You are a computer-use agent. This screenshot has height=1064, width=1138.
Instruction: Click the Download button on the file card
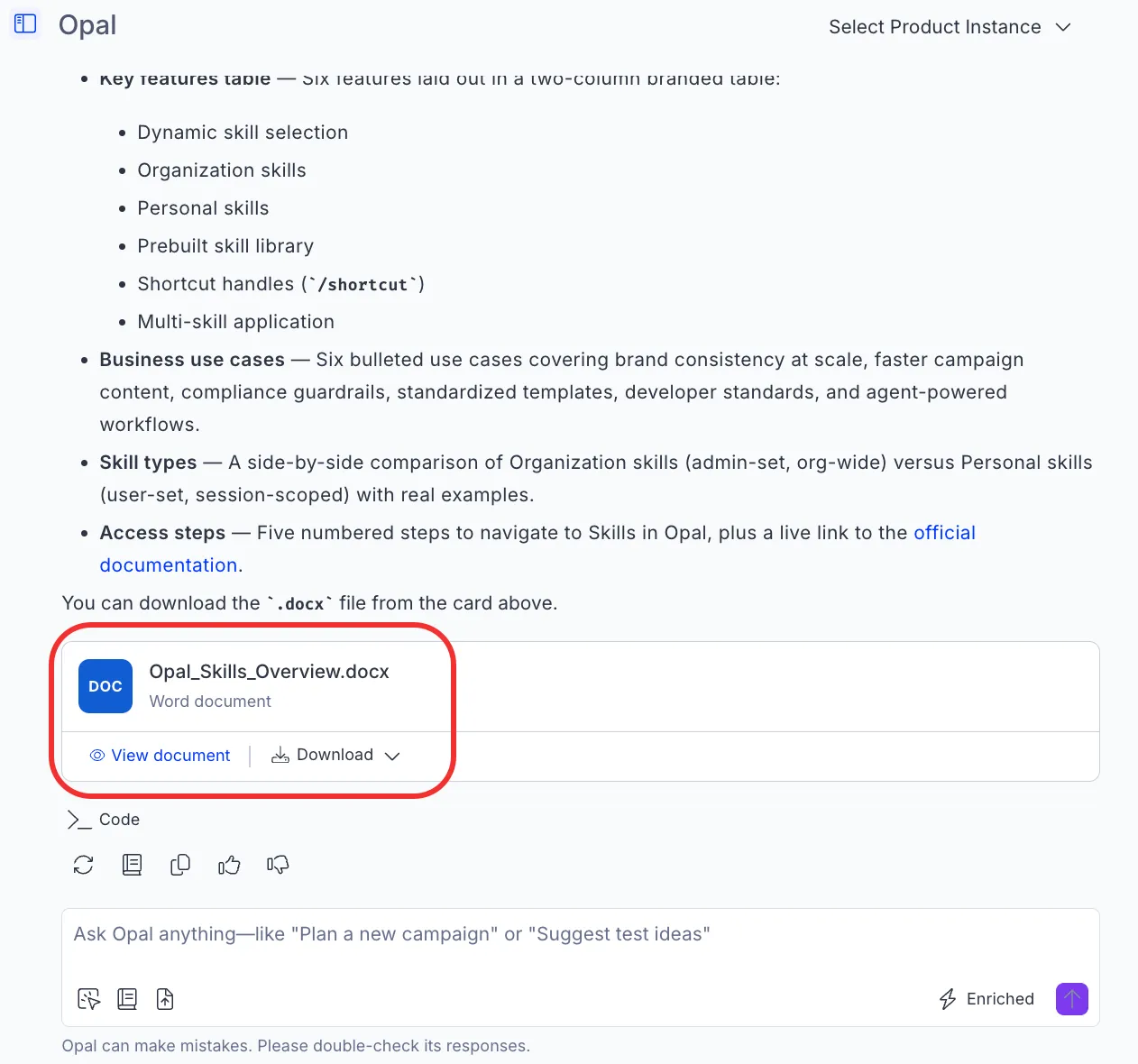(x=323, y=755)
